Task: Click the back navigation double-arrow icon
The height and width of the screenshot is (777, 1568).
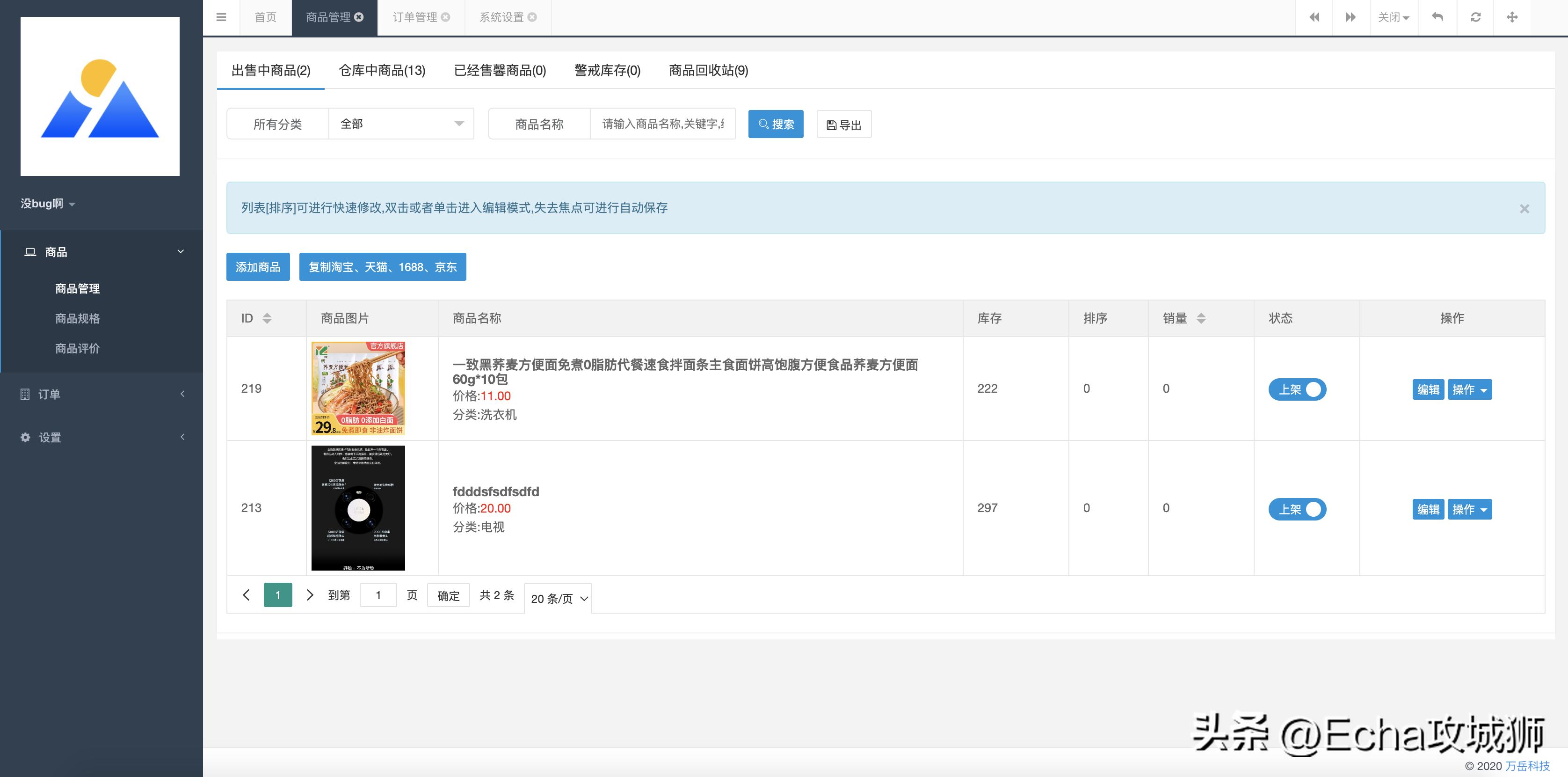Action: point(1315,17)
